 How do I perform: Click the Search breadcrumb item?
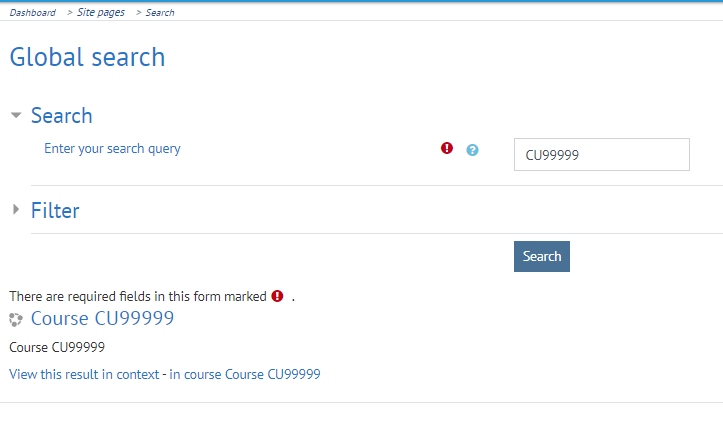point(160,12)
